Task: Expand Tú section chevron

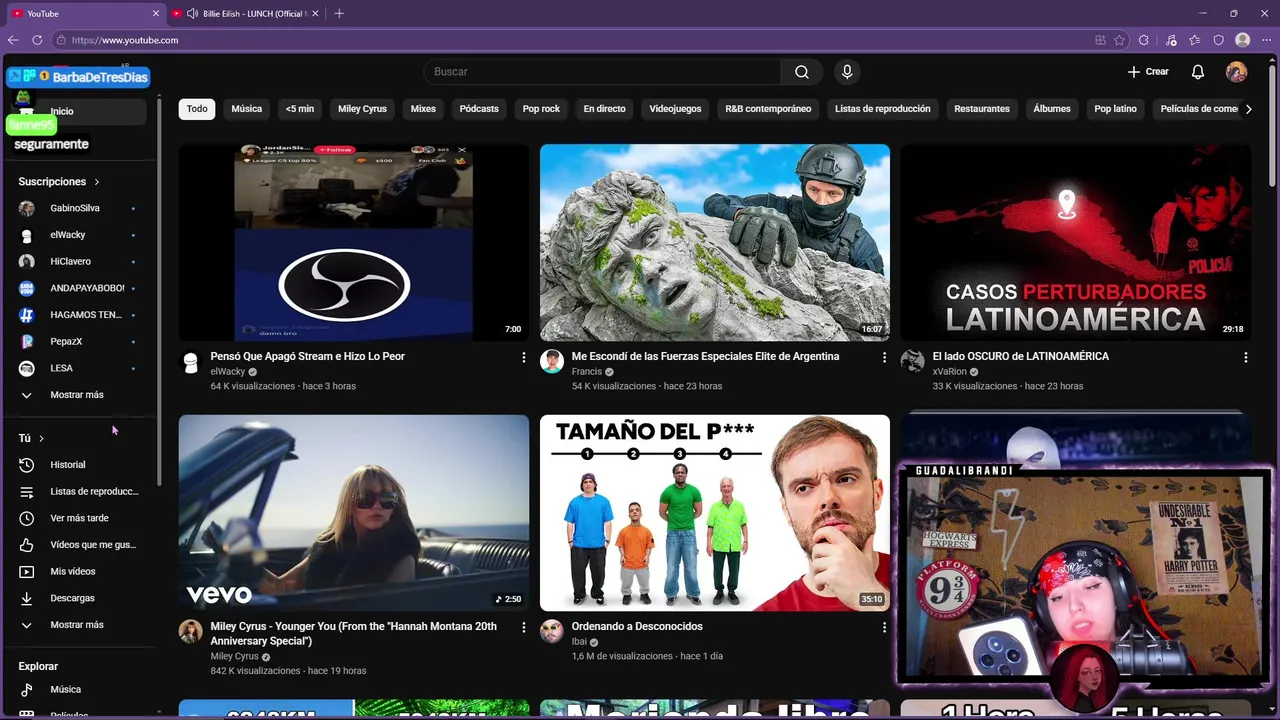Action: [41, 438]
